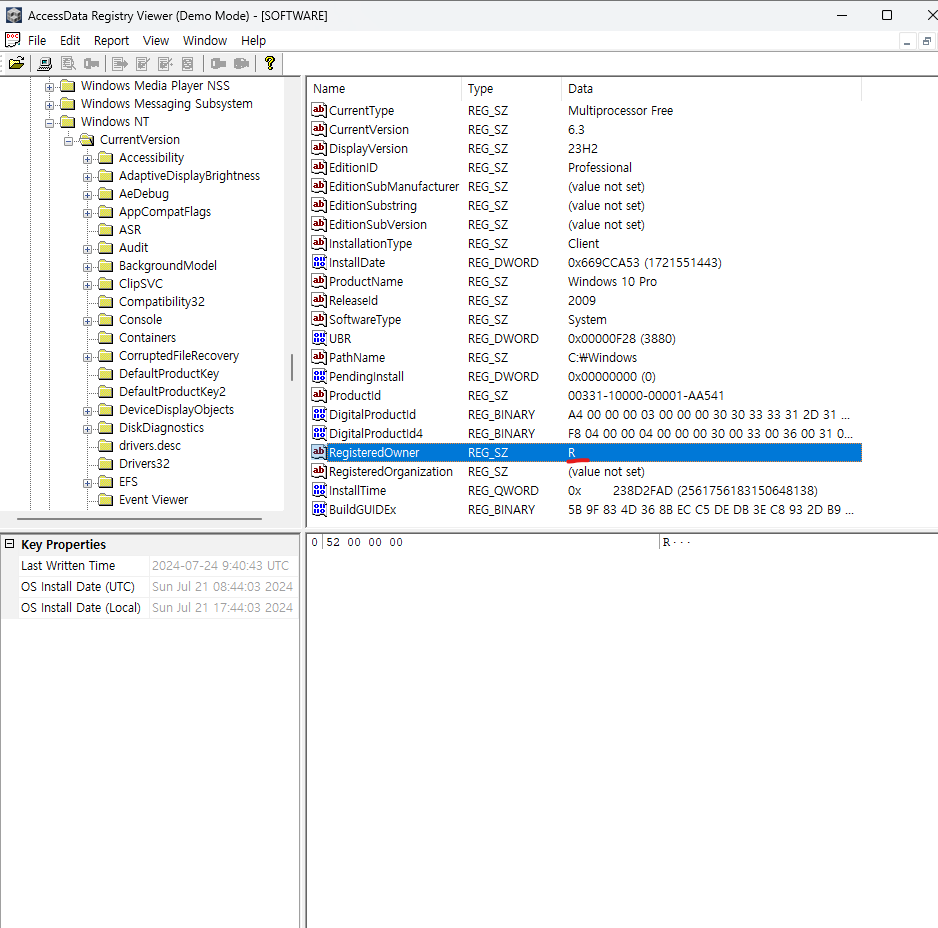Screen dimensions: 938x928
Task: Select the RegisteredOrganization value row
Action: 586,471
